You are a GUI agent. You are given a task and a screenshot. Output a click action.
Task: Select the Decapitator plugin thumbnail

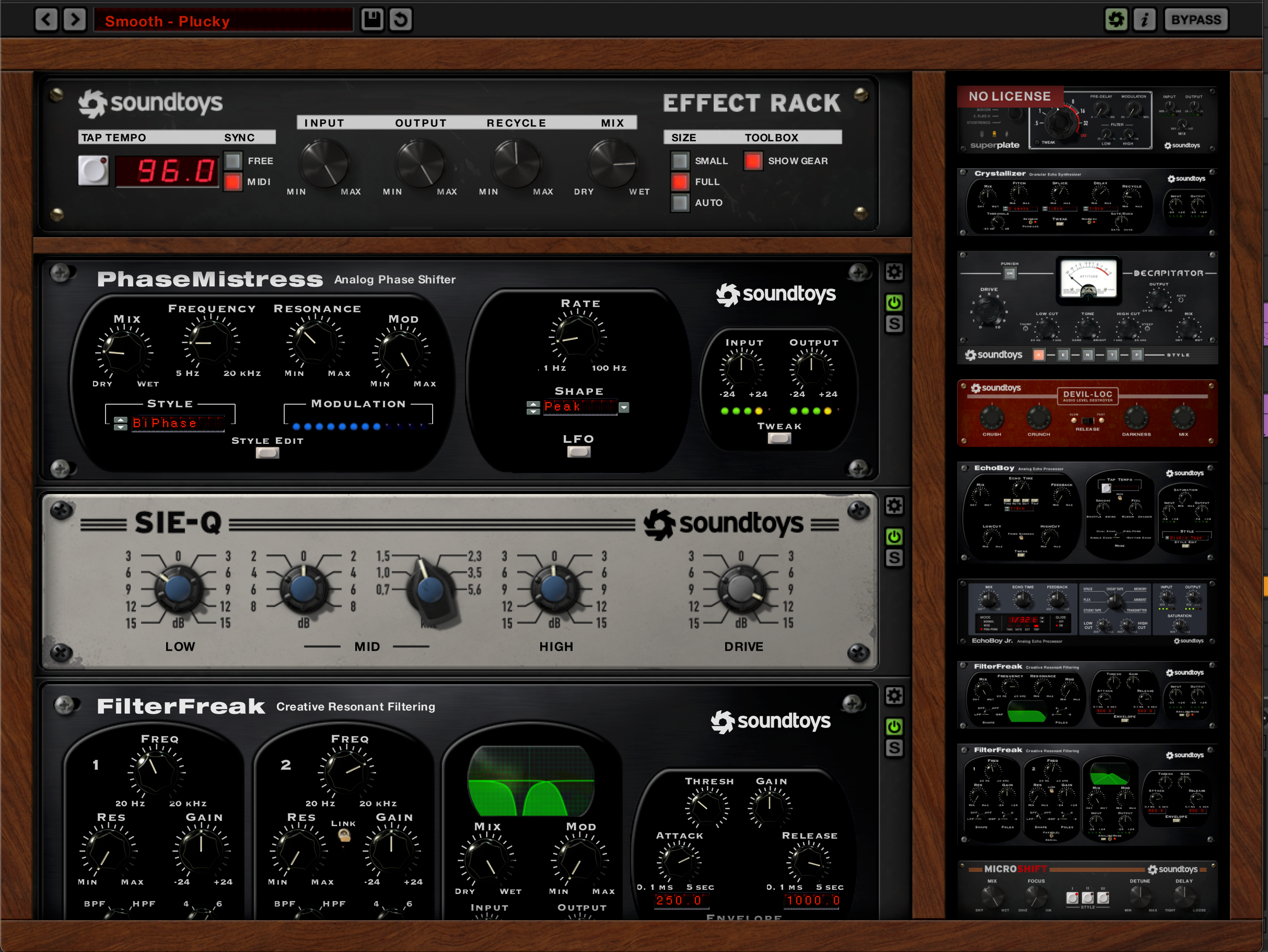pyautogui.click(x=1087, y=308)
